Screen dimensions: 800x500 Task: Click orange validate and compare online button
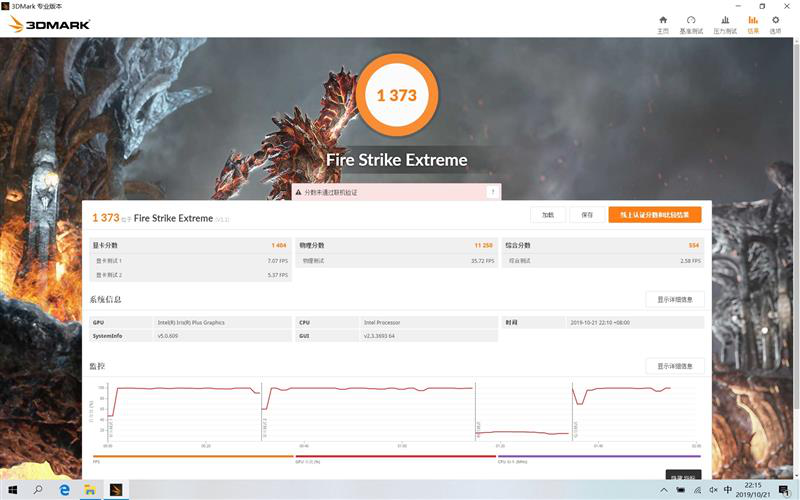click(655, 215)
